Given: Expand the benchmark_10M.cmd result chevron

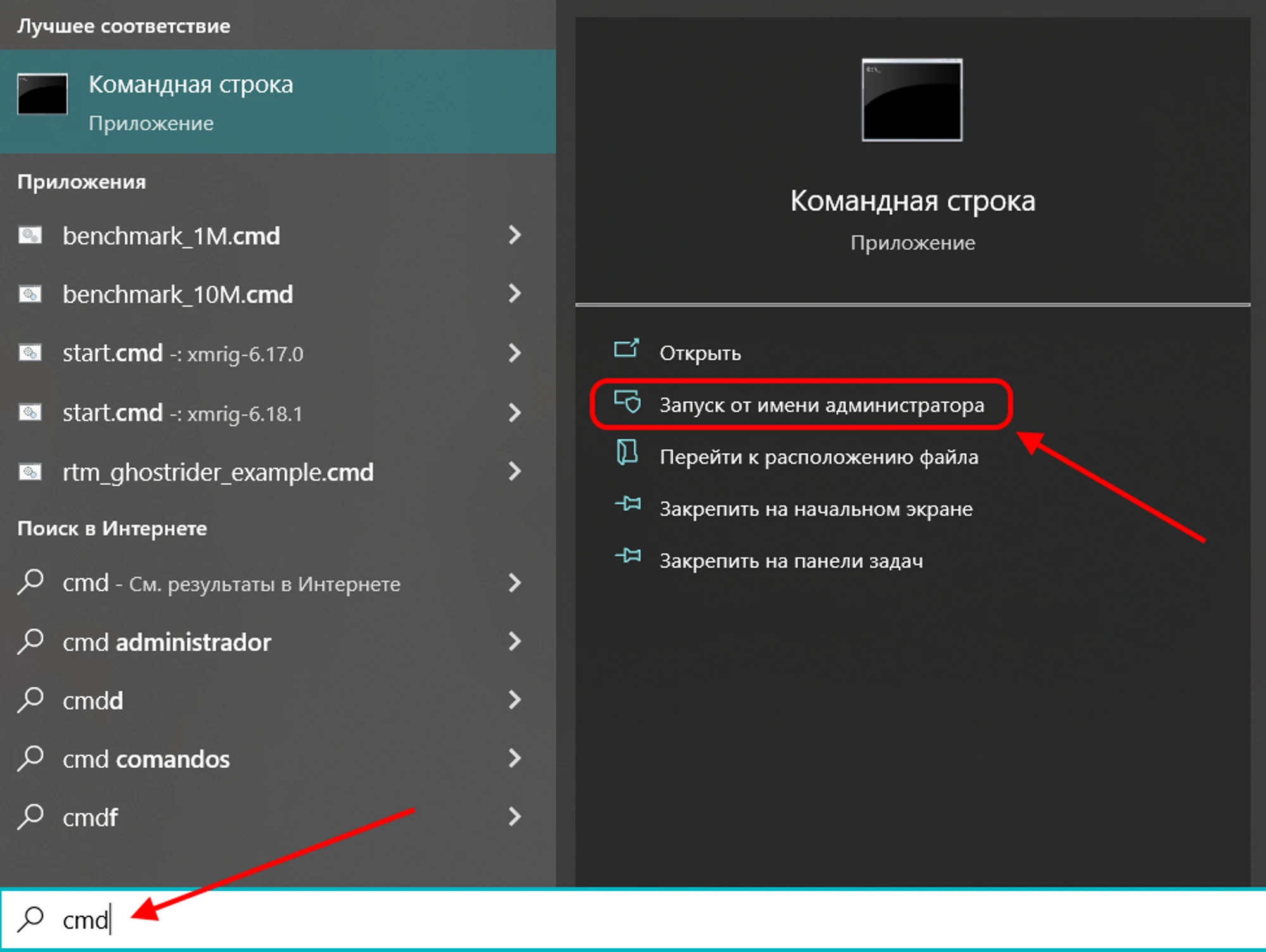Looking at the screenshot, I should (x=515, y=294).
